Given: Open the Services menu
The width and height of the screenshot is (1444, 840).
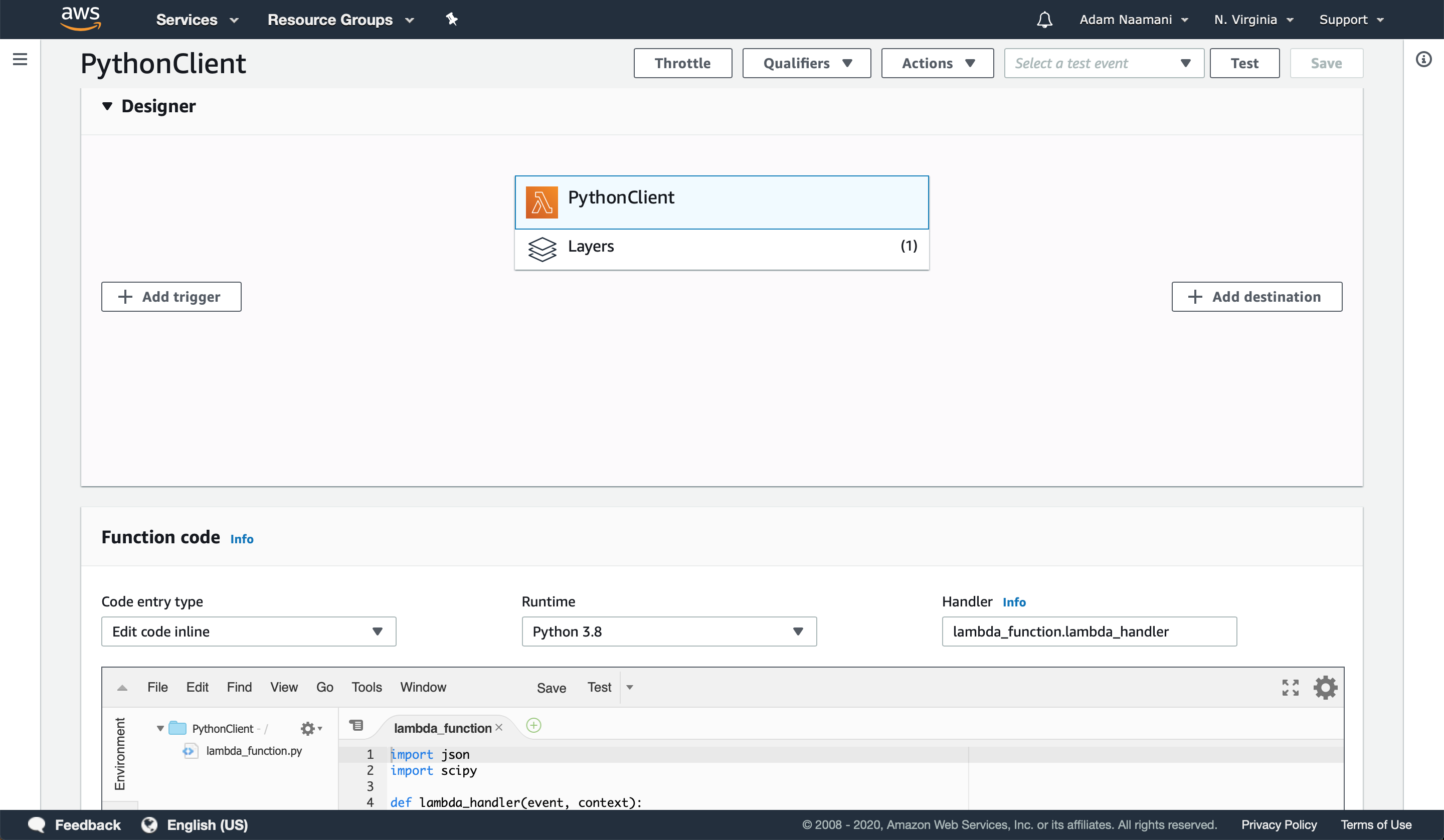Looking at the screenshot, I should 197,19.
